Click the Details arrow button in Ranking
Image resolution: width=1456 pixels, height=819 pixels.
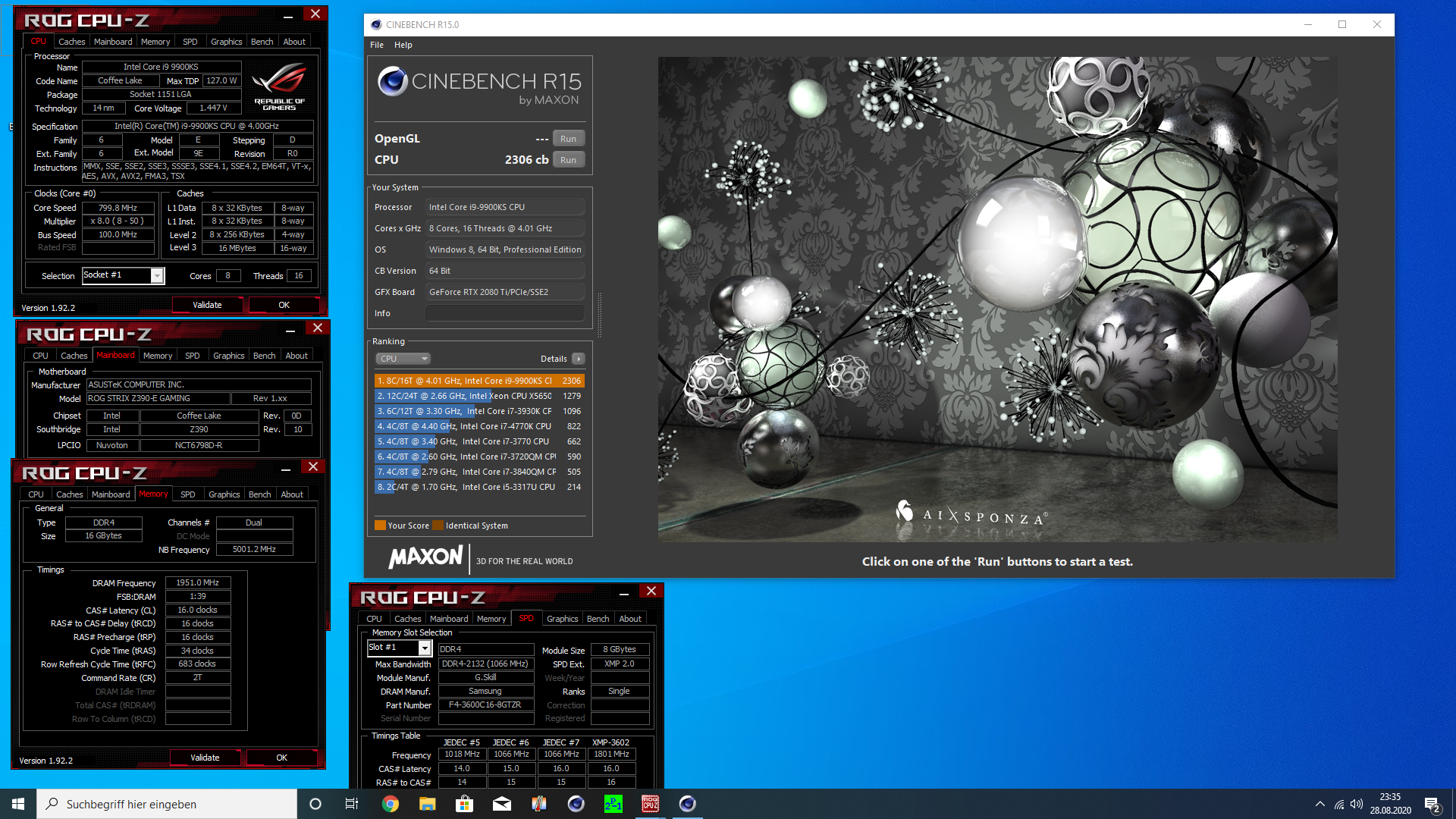point(579,359)
